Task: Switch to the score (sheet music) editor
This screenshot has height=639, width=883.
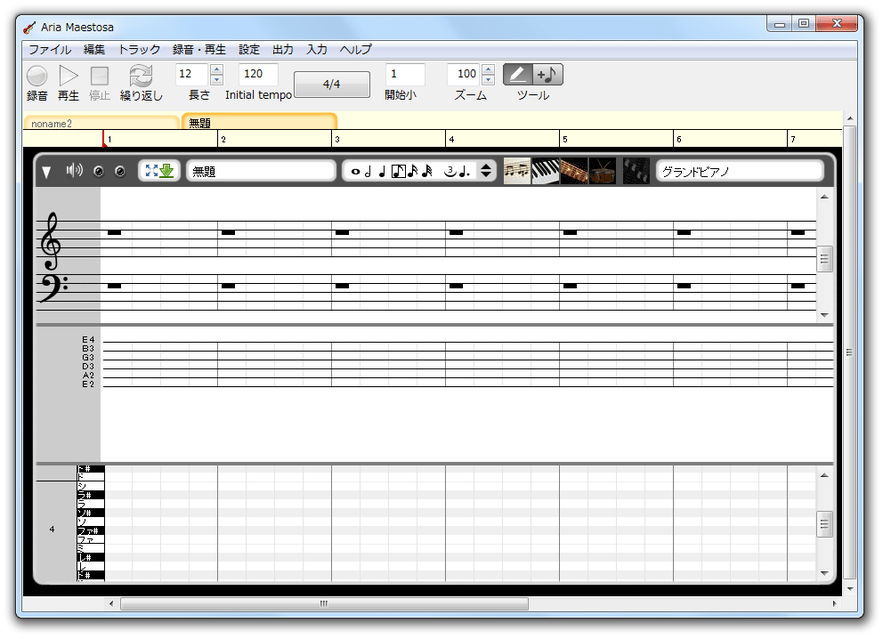Action: pos(517,171)
